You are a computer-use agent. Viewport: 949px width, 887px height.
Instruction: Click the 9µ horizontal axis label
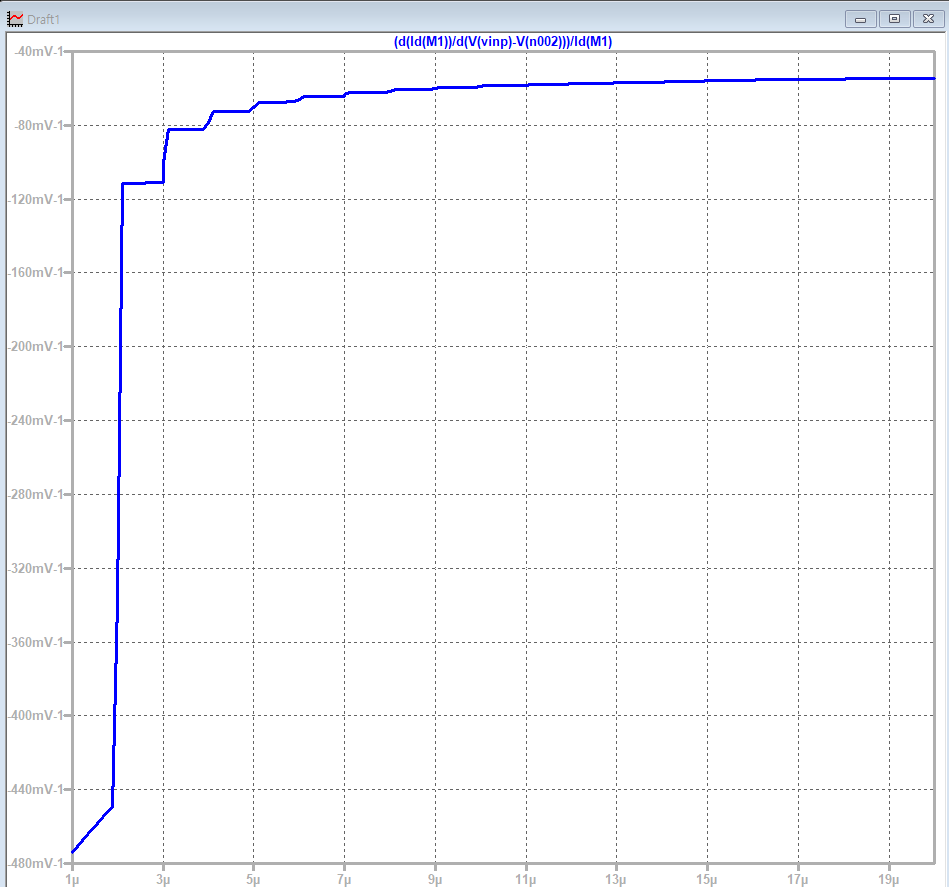pyautogui.click(x=435, y=880)
